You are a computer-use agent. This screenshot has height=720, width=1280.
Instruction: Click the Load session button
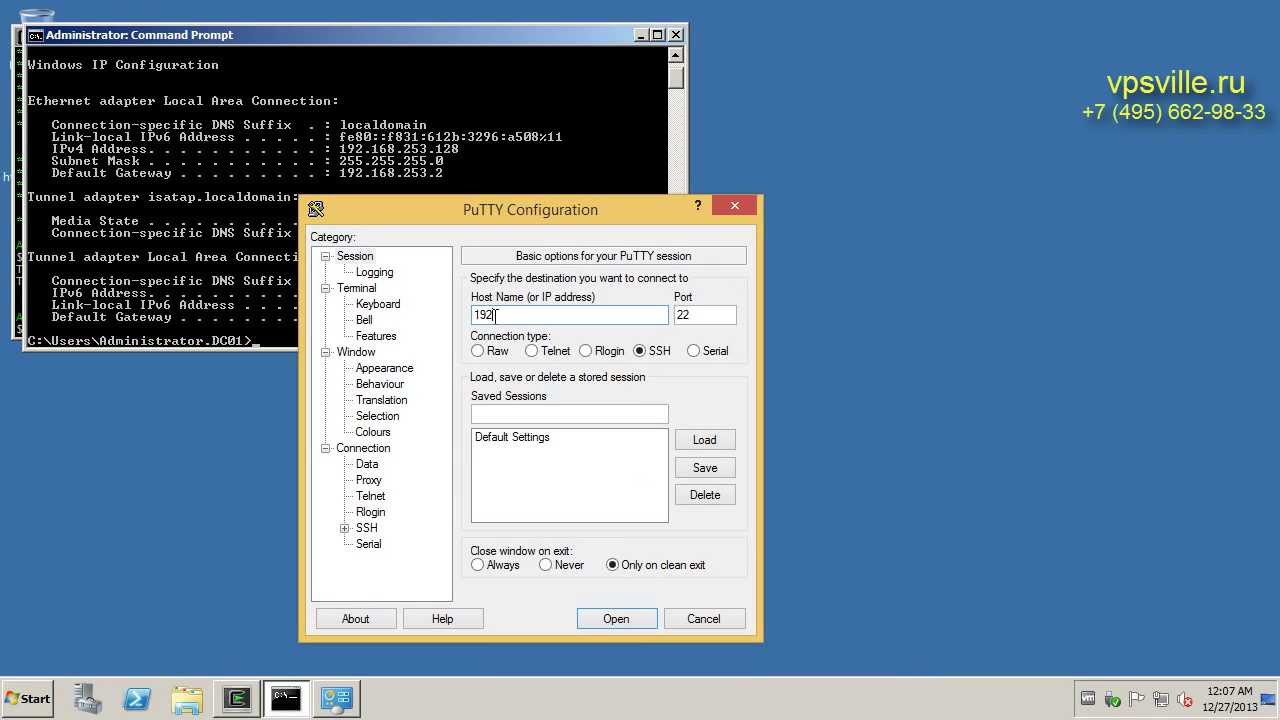point(705,440)
